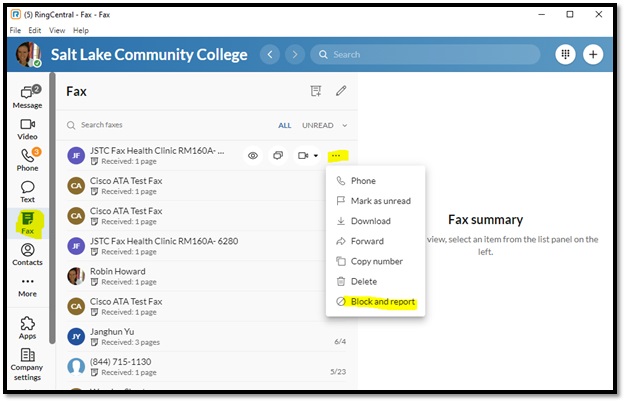Select Delete in the context menu

[x=375, y=282]
